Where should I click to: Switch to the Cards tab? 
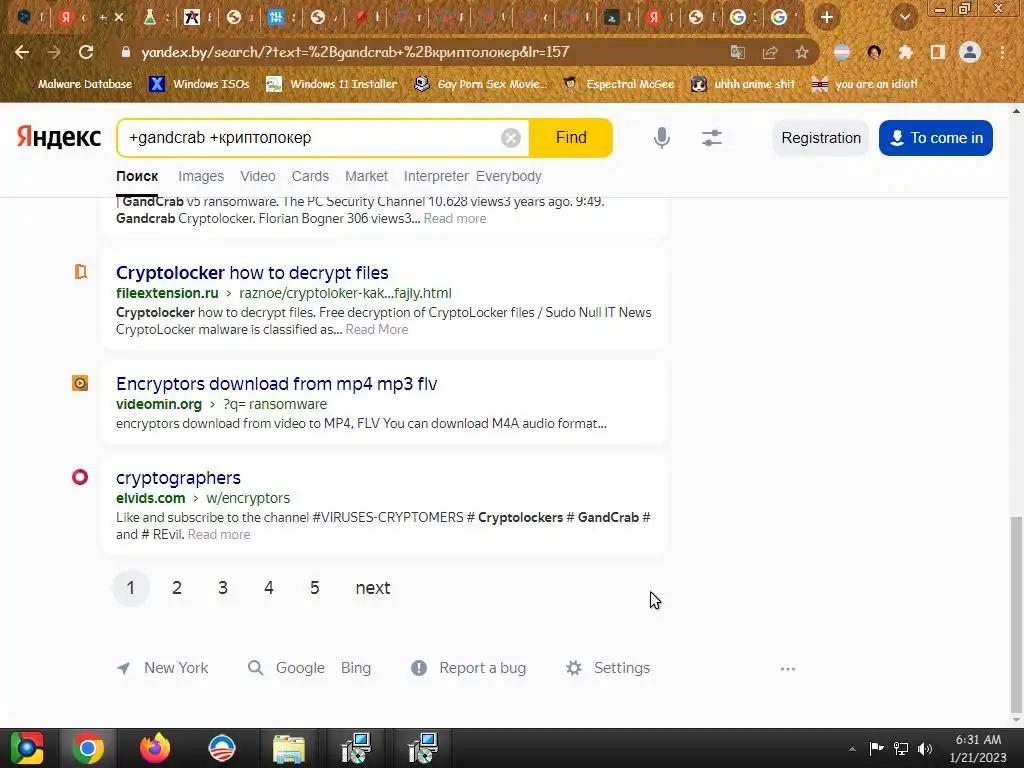(310, 176)
